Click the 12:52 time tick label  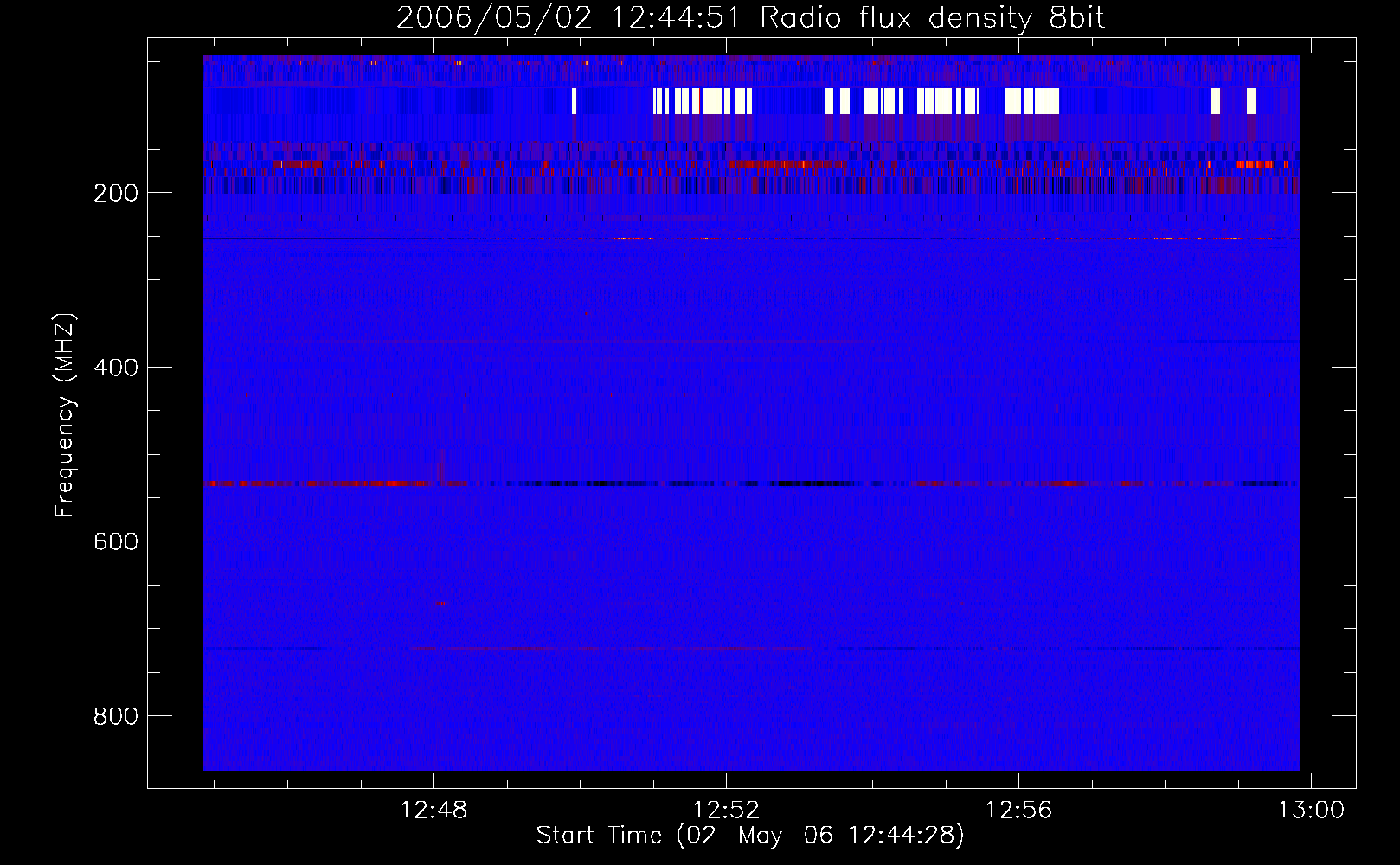coord(726,811)
